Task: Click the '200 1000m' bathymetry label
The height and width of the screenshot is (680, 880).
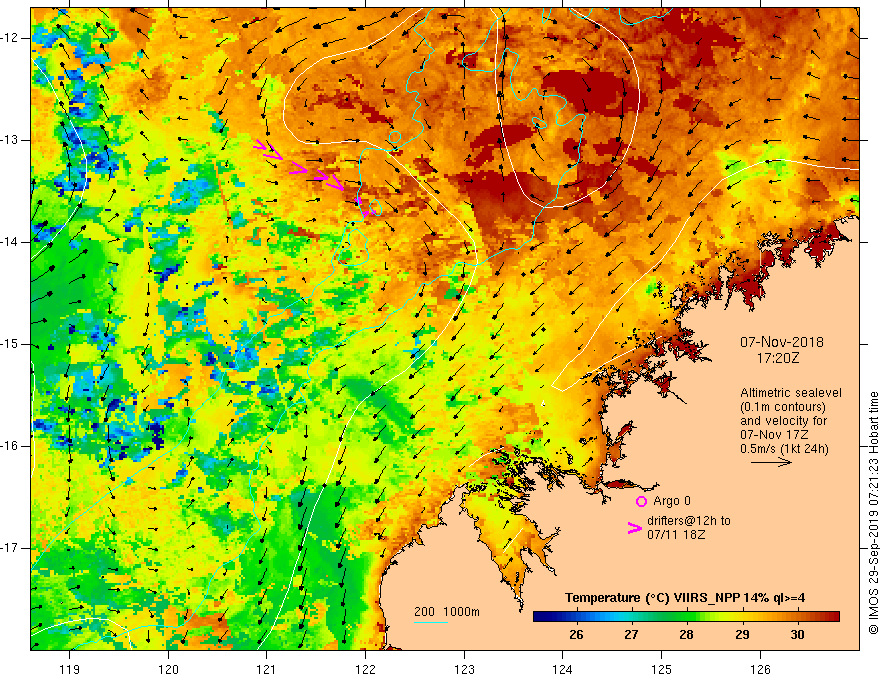Action: [x=447, y=612]
